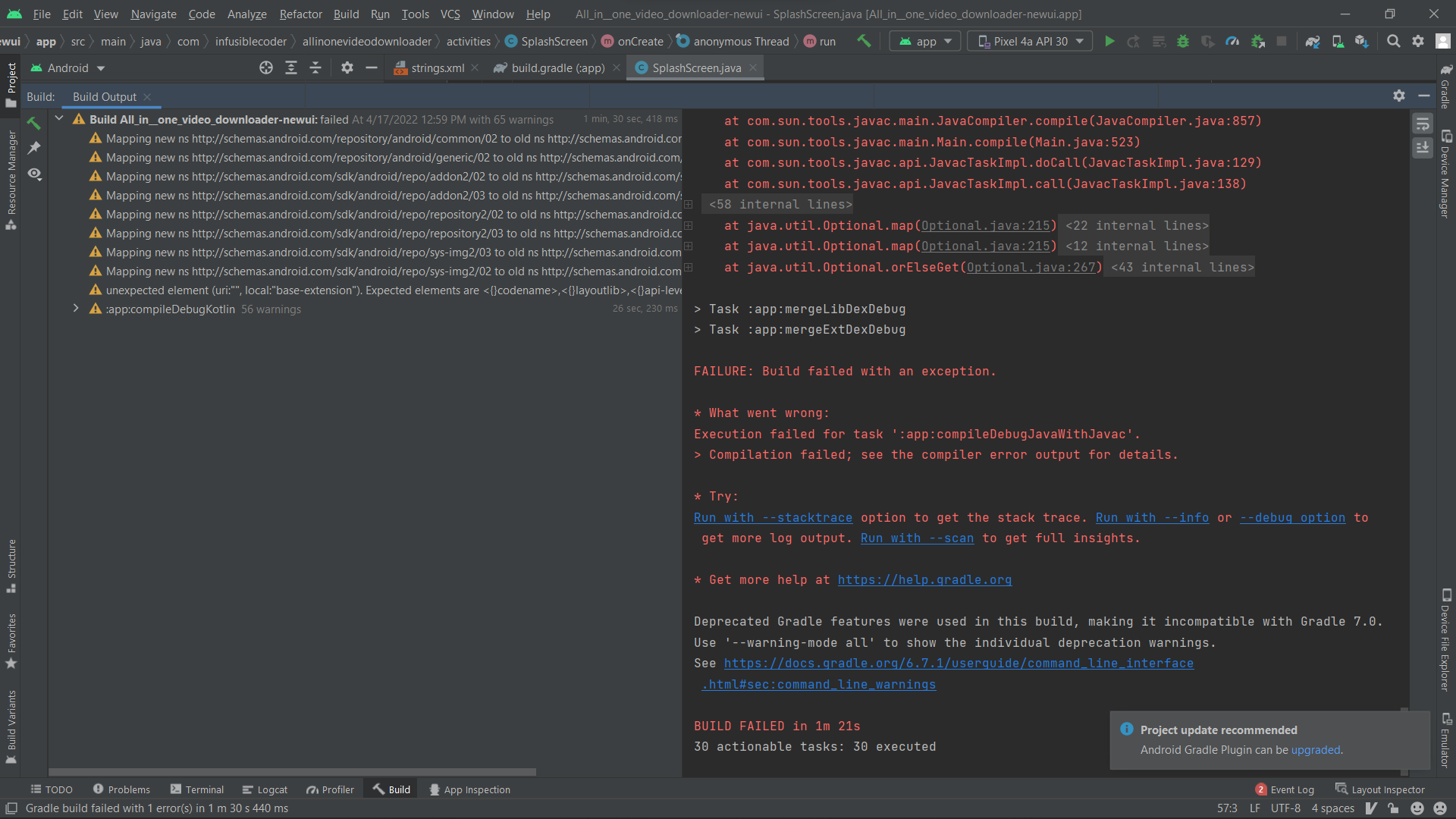Click the --debug option link
The height and width of the screenshot is (819, 1456).
[1292, 517]
